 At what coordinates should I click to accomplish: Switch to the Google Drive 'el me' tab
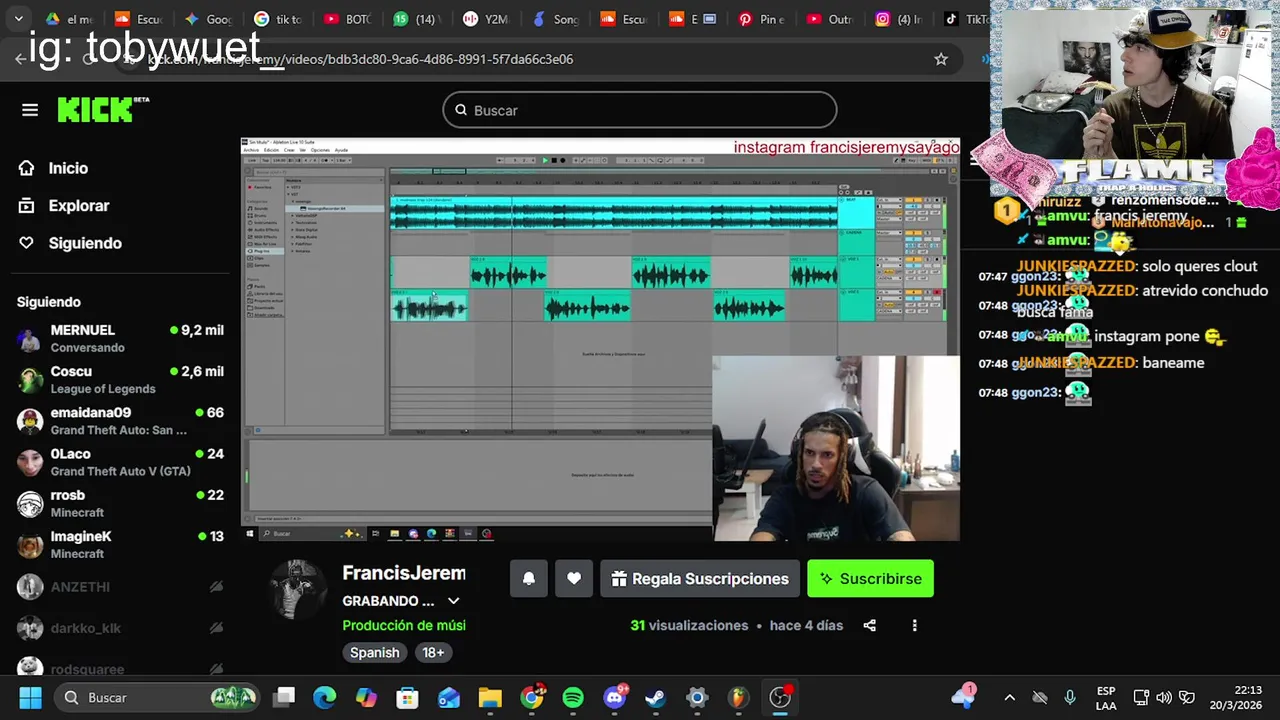pos(68,19)
